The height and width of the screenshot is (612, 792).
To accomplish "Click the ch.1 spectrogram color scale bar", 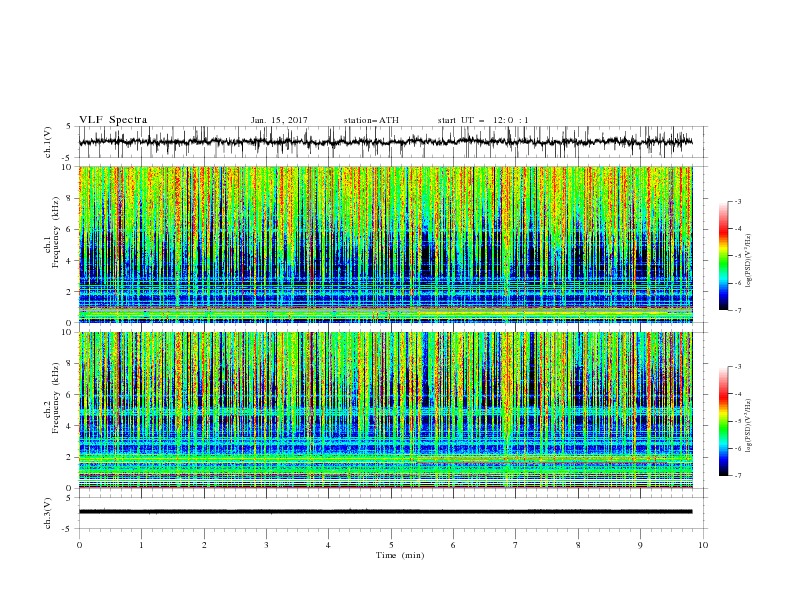I will coord(723,256).
